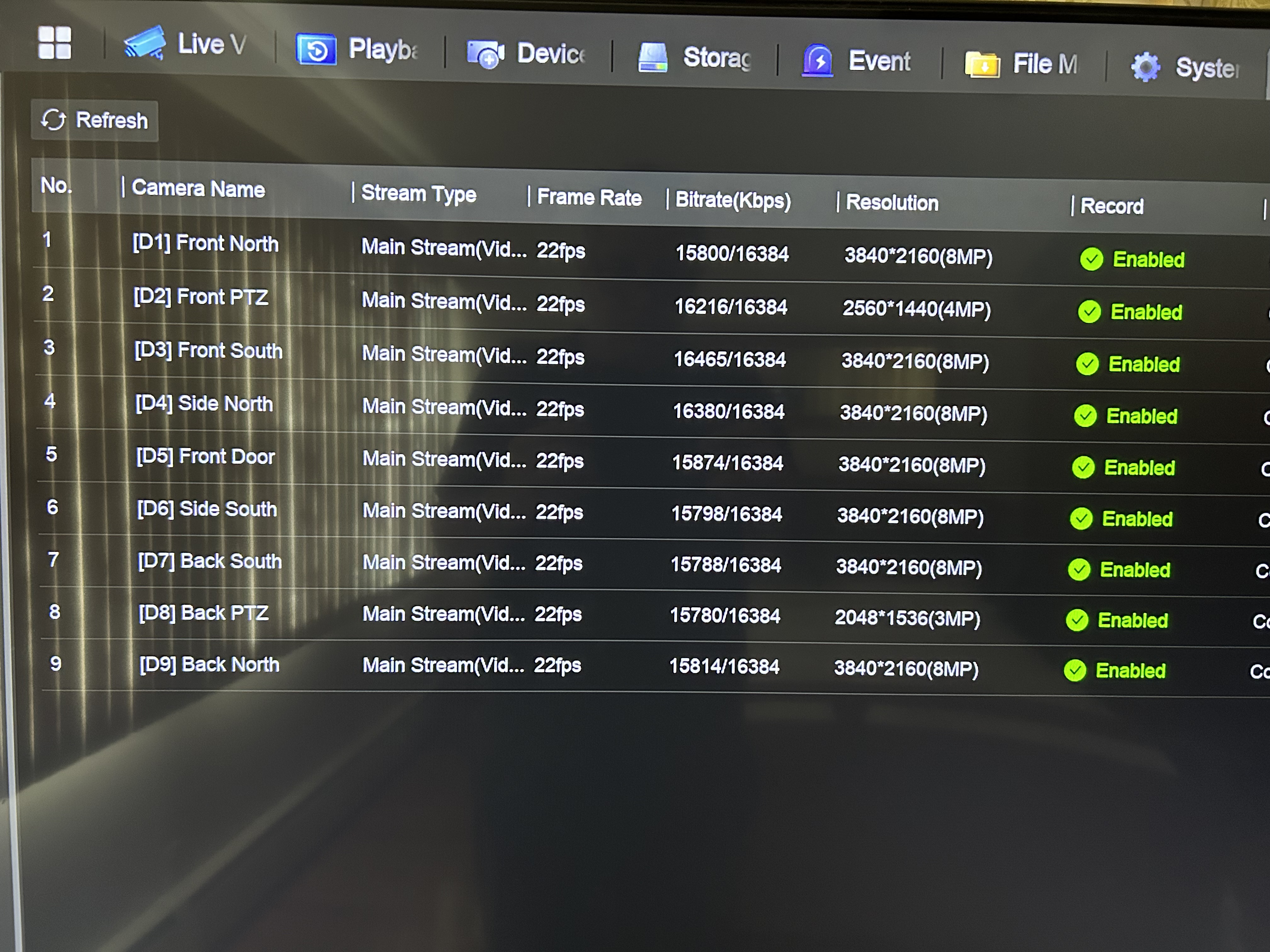Click the Storage drive icon
The width and height of the screenshot is (1270, 952).
click(x=653, y=57)
